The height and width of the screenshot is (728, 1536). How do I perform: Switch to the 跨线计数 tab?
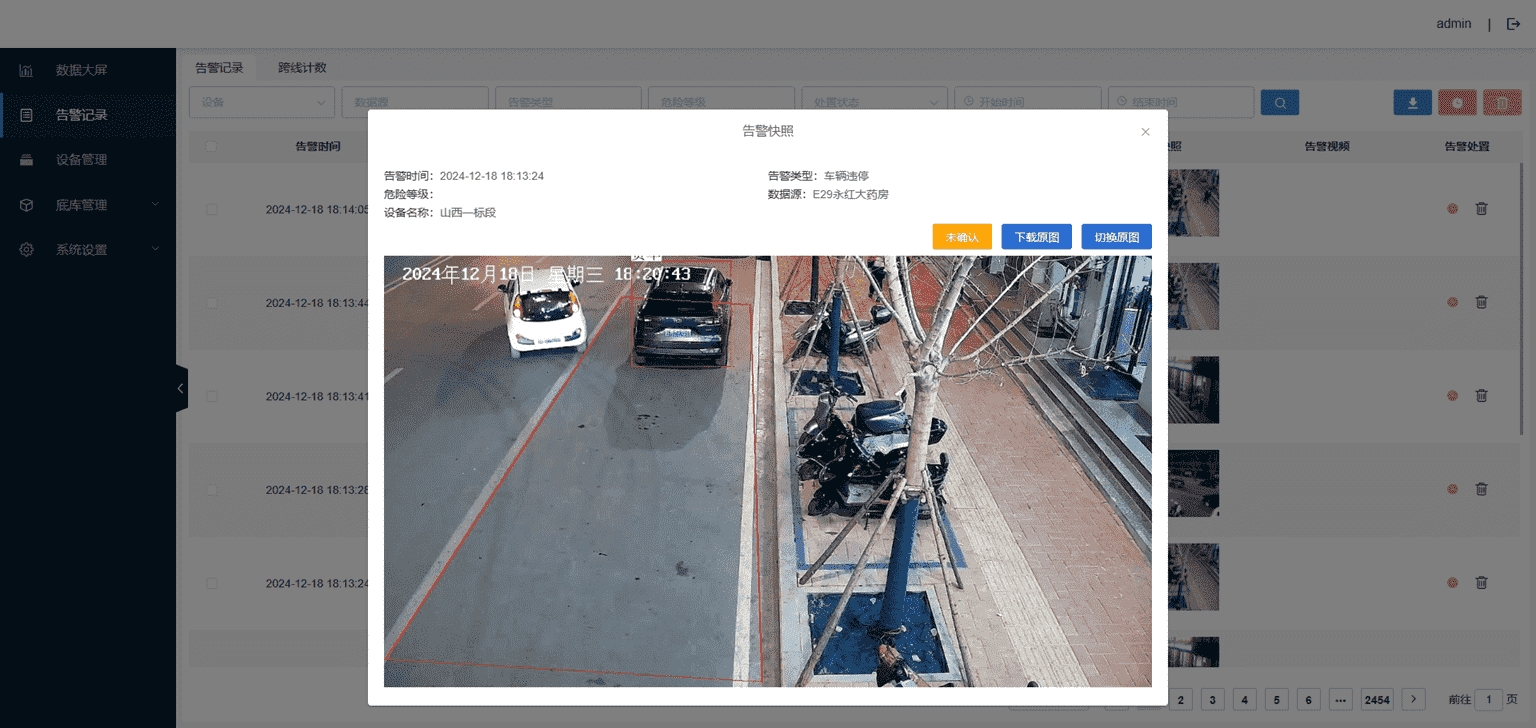coord(302,68)
